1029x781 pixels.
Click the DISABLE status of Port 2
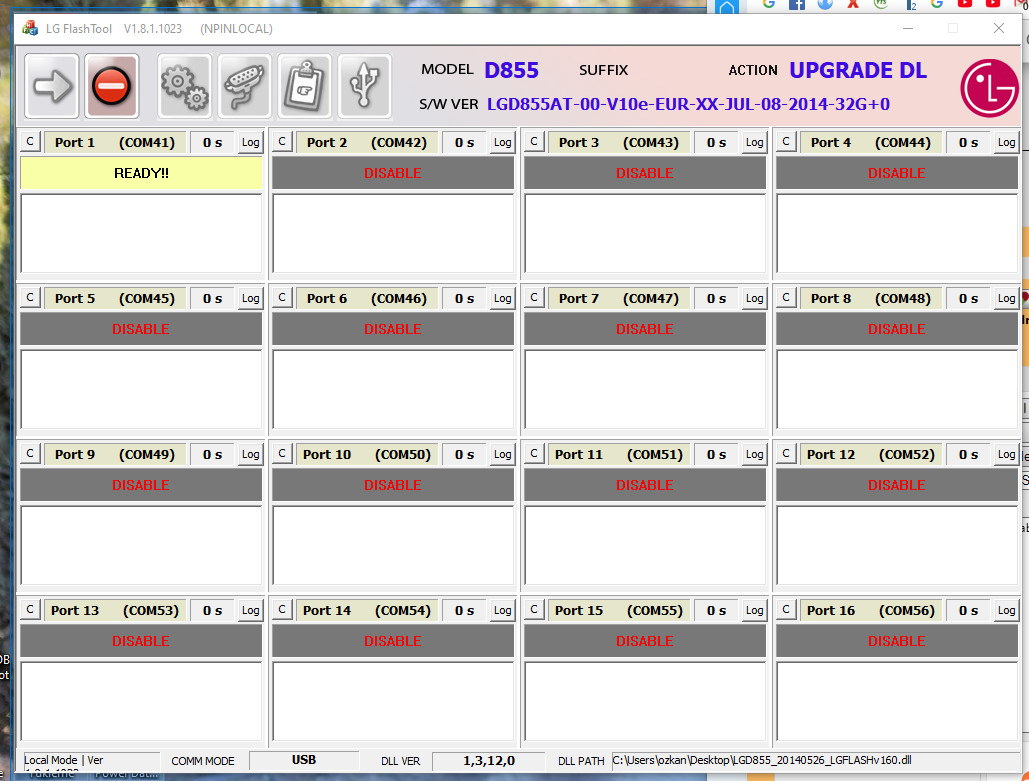[393, 173]
